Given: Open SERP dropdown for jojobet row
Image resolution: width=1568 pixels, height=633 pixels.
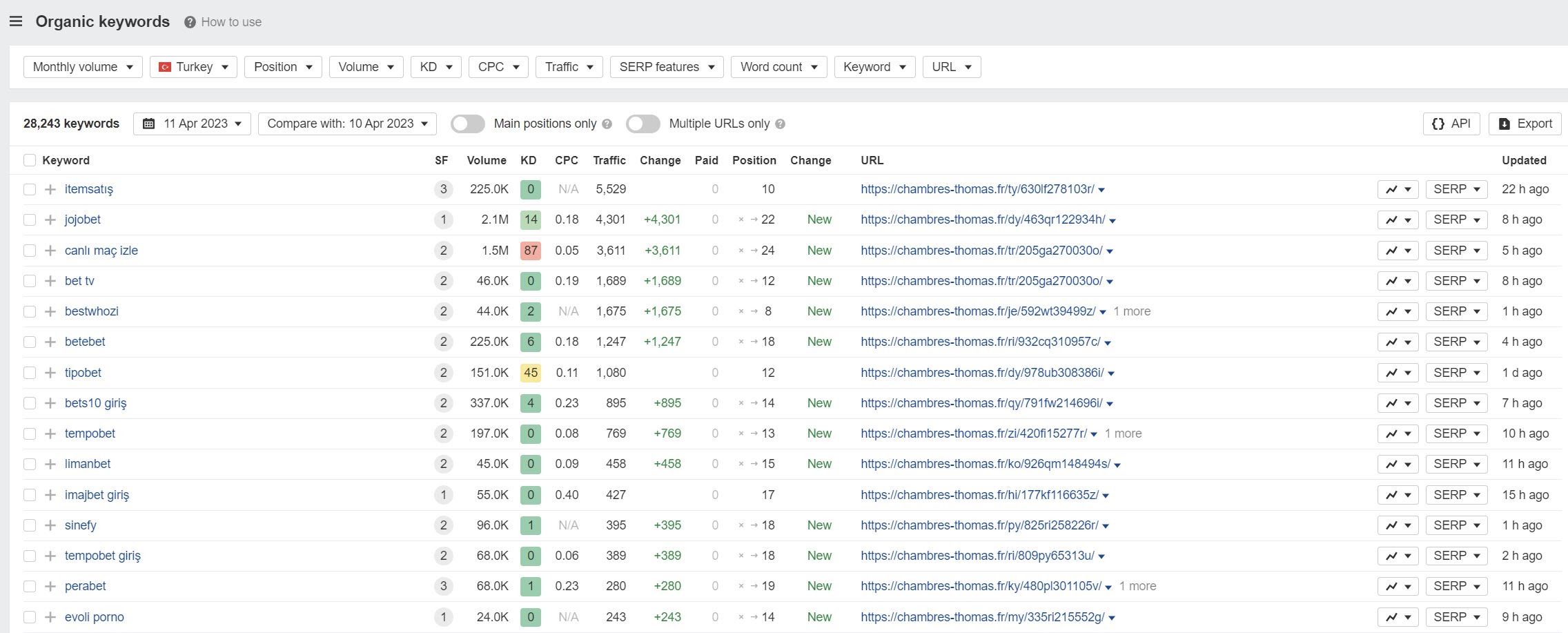Looking at the screenshot, I should (x=1456, y=220).
